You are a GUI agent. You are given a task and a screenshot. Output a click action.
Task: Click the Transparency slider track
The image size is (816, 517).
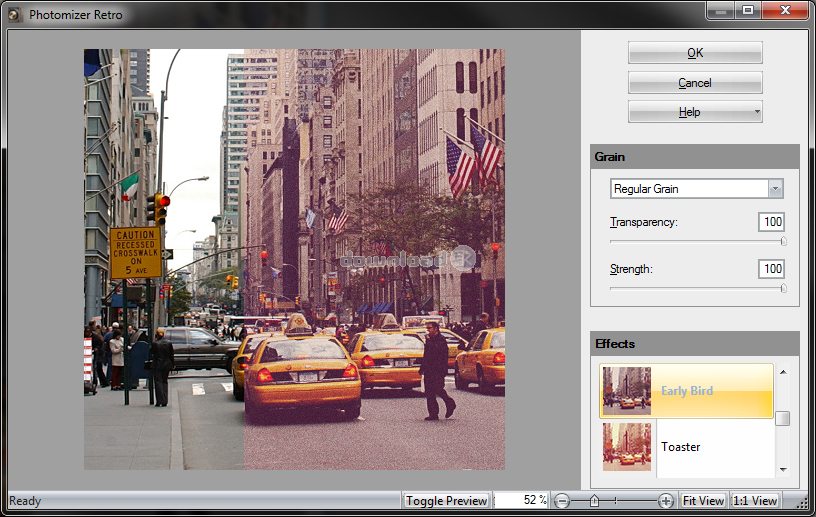[696, 241]
